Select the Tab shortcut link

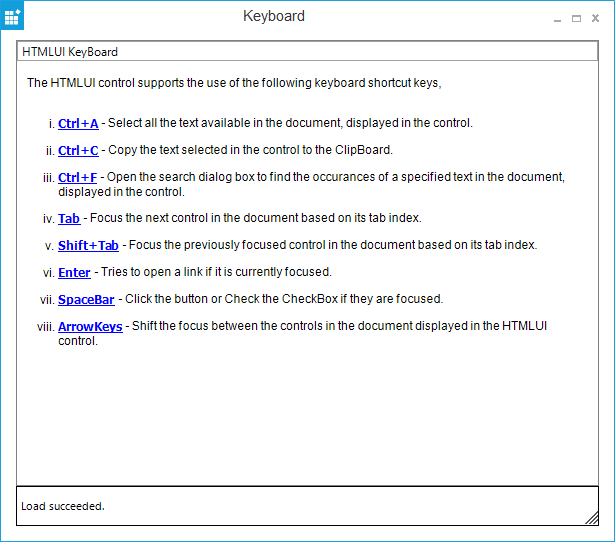click(69, 218)
